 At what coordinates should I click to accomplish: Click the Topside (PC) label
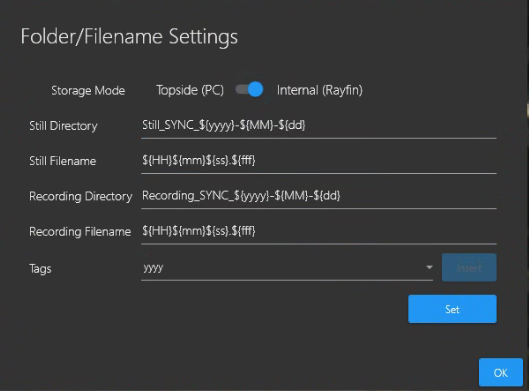[x=190, y=90]
